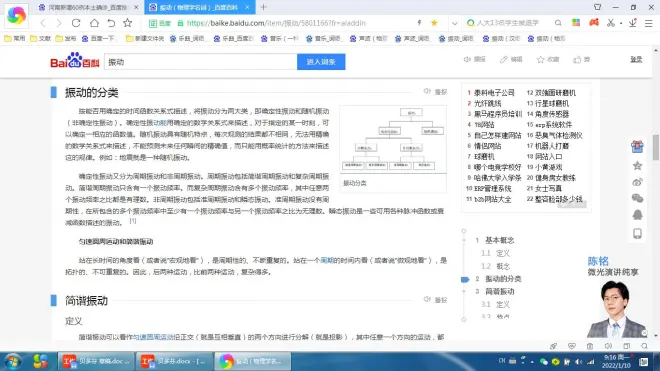Open the 泰科电子公司 sidebar link
The height and width of the screenshot is (371, 660).
[494, 93]
